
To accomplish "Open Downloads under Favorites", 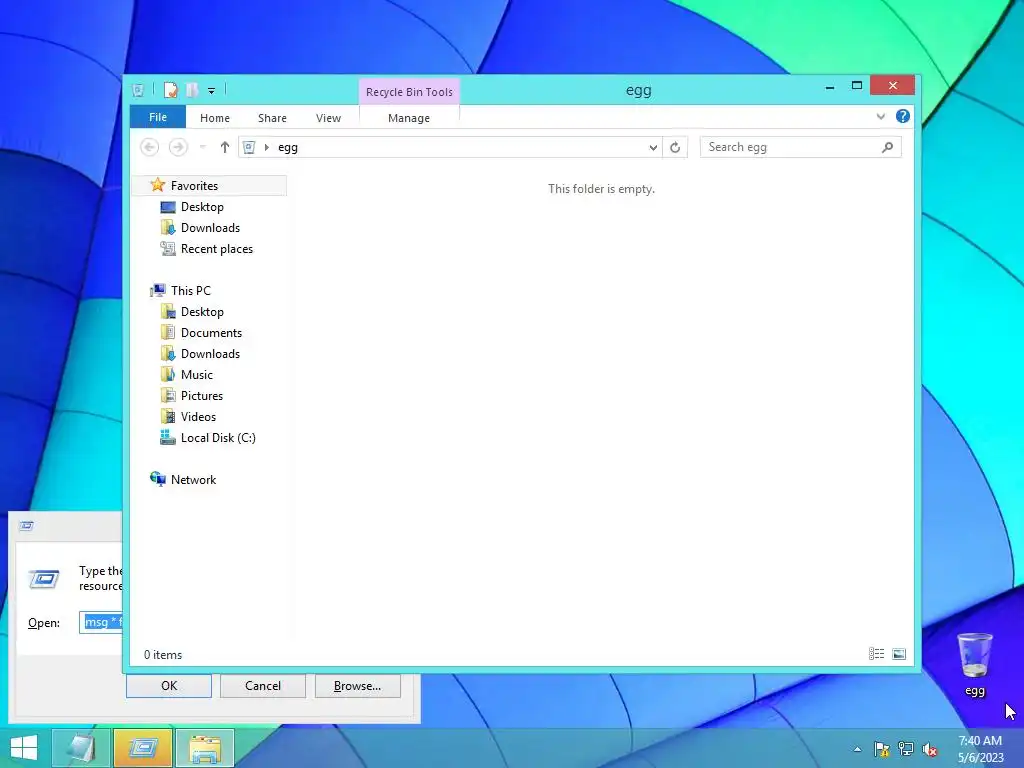I will (x=210, y=227).
